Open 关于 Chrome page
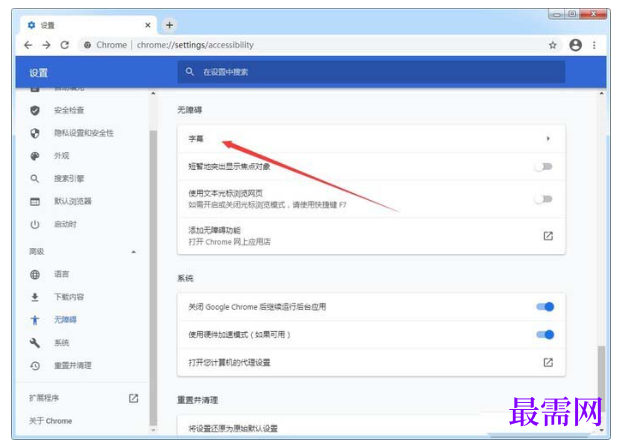 [51, 421]
